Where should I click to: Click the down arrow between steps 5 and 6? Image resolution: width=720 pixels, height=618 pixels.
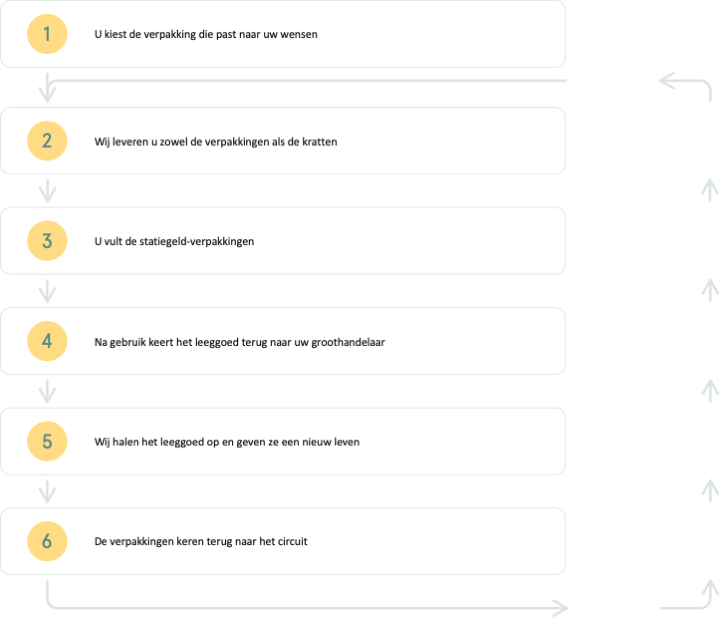(x=47, y=492)
